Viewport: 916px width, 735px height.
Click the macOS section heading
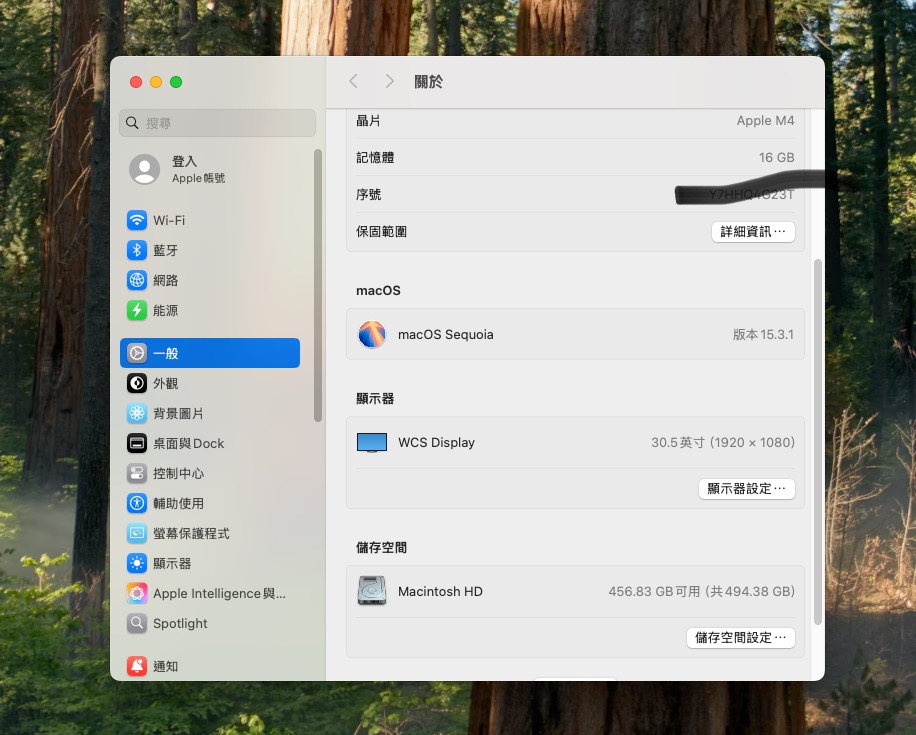click(379, 290)
